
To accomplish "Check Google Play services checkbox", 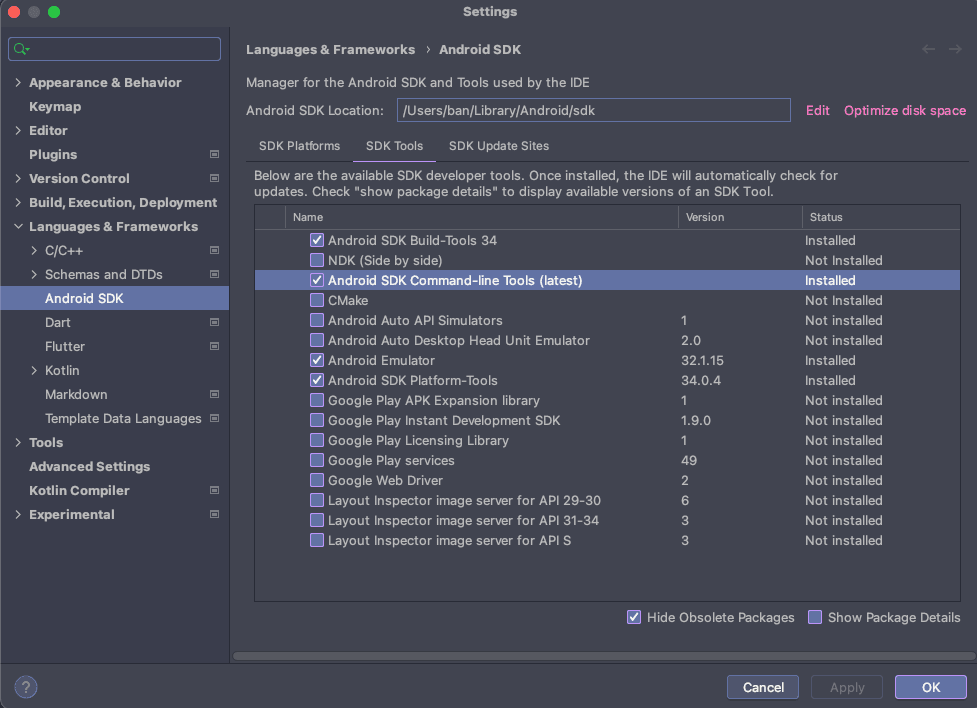I will point(317,460).
